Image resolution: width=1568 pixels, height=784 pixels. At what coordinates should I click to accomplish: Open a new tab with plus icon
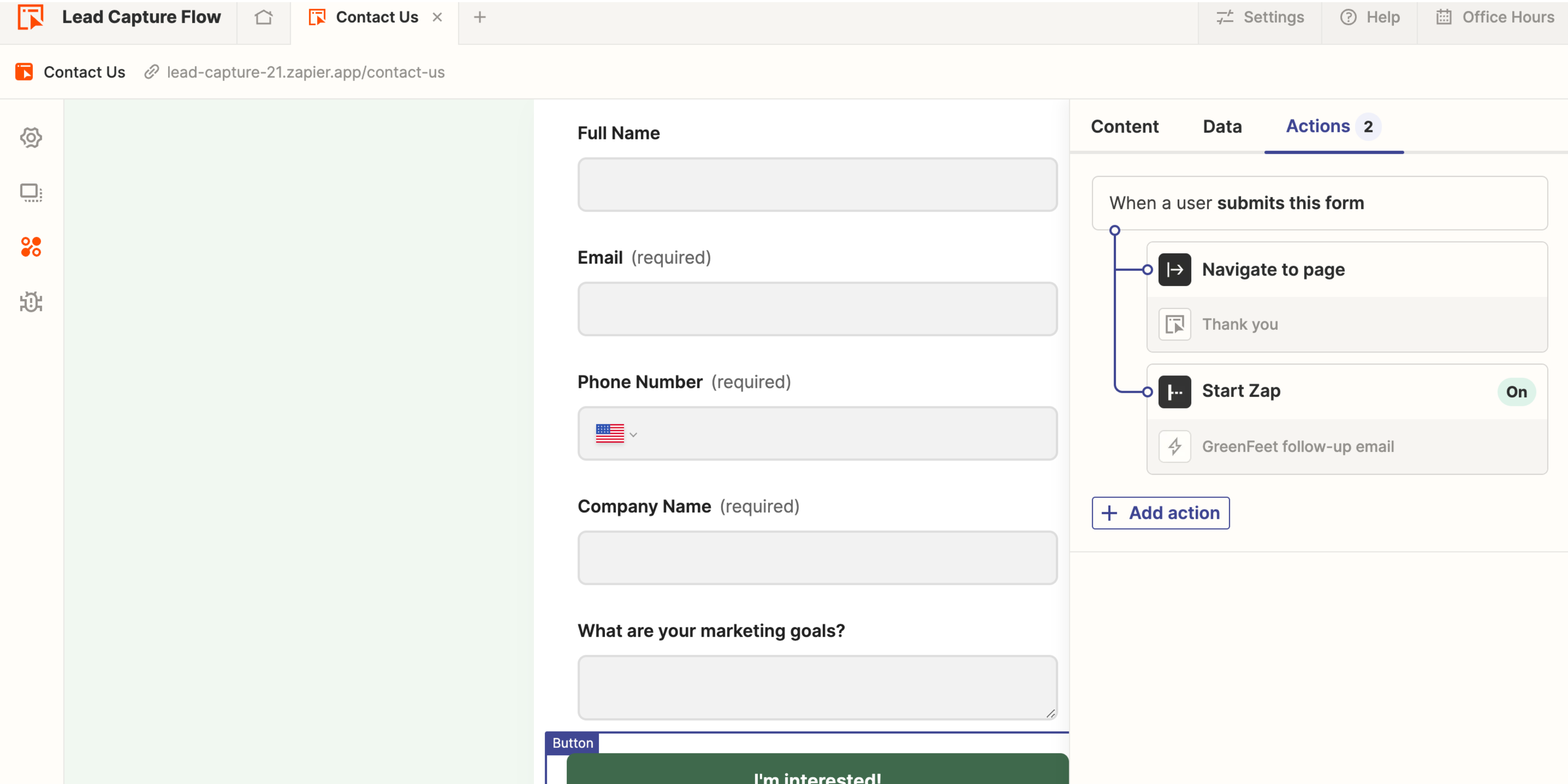coord(480,17)
